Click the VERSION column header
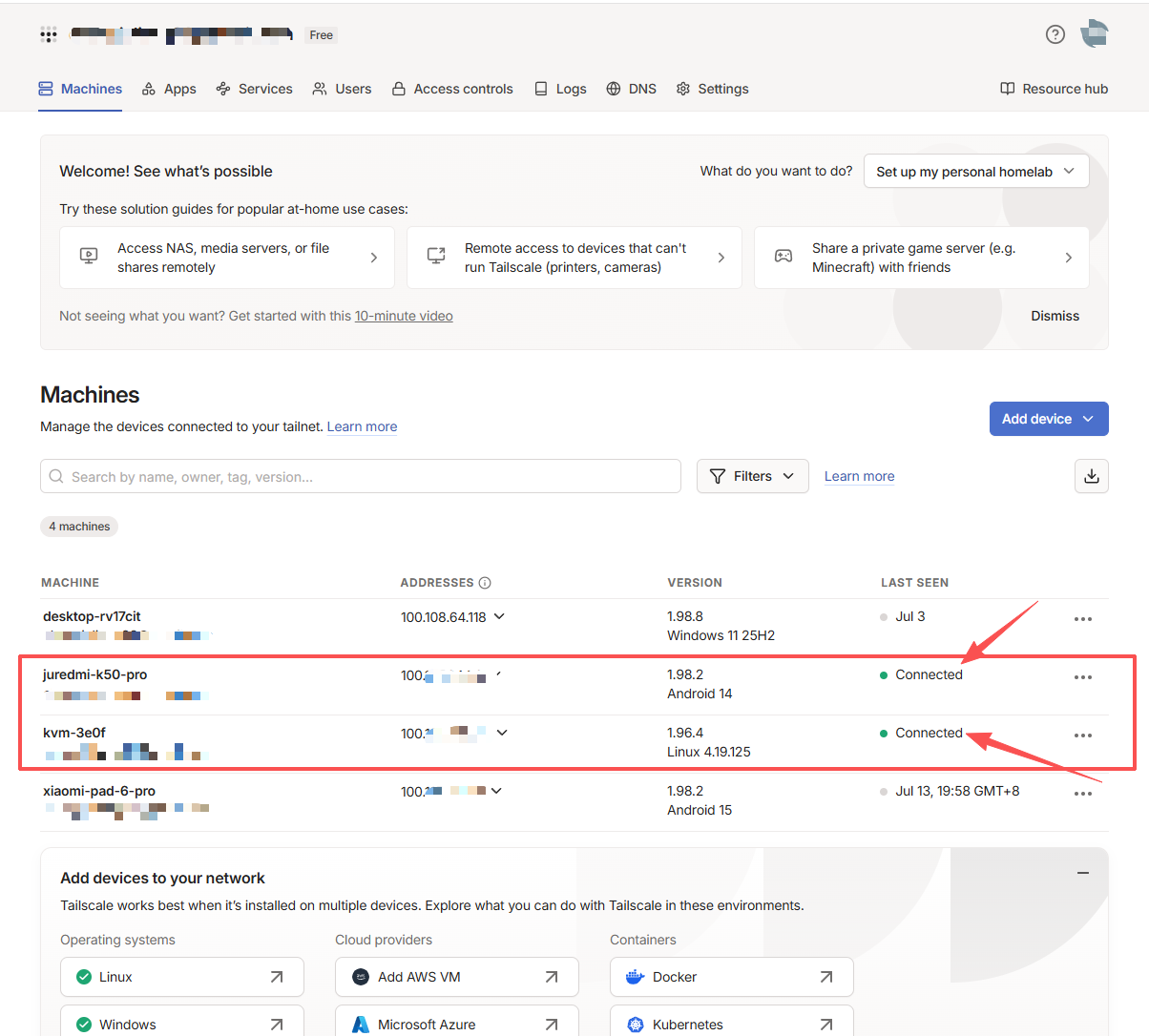Viewport: 1149px width, 1036px height. 695,583
